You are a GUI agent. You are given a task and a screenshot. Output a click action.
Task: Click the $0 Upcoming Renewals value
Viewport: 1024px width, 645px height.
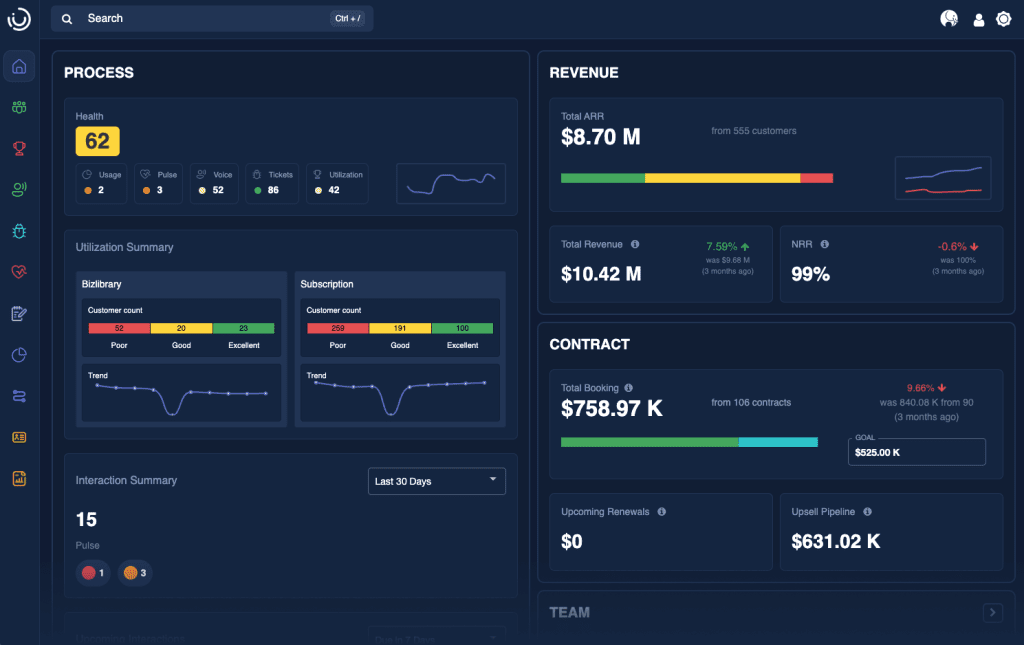(x=571, y=541)
